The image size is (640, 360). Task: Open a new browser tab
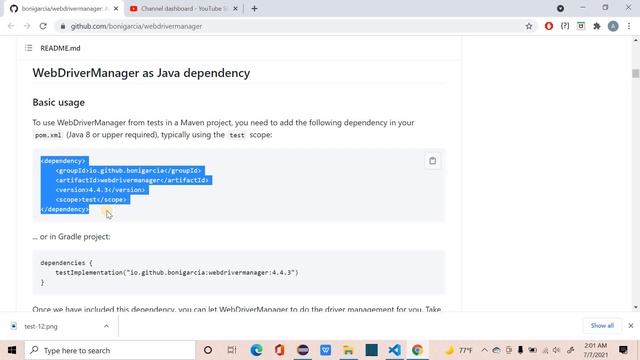click(254, 9)
